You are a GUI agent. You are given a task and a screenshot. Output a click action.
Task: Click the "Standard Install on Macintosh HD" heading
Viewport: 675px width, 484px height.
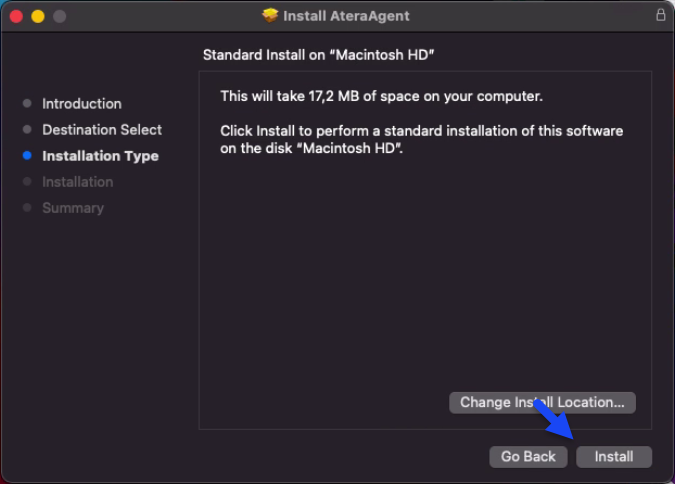(319, 54)
